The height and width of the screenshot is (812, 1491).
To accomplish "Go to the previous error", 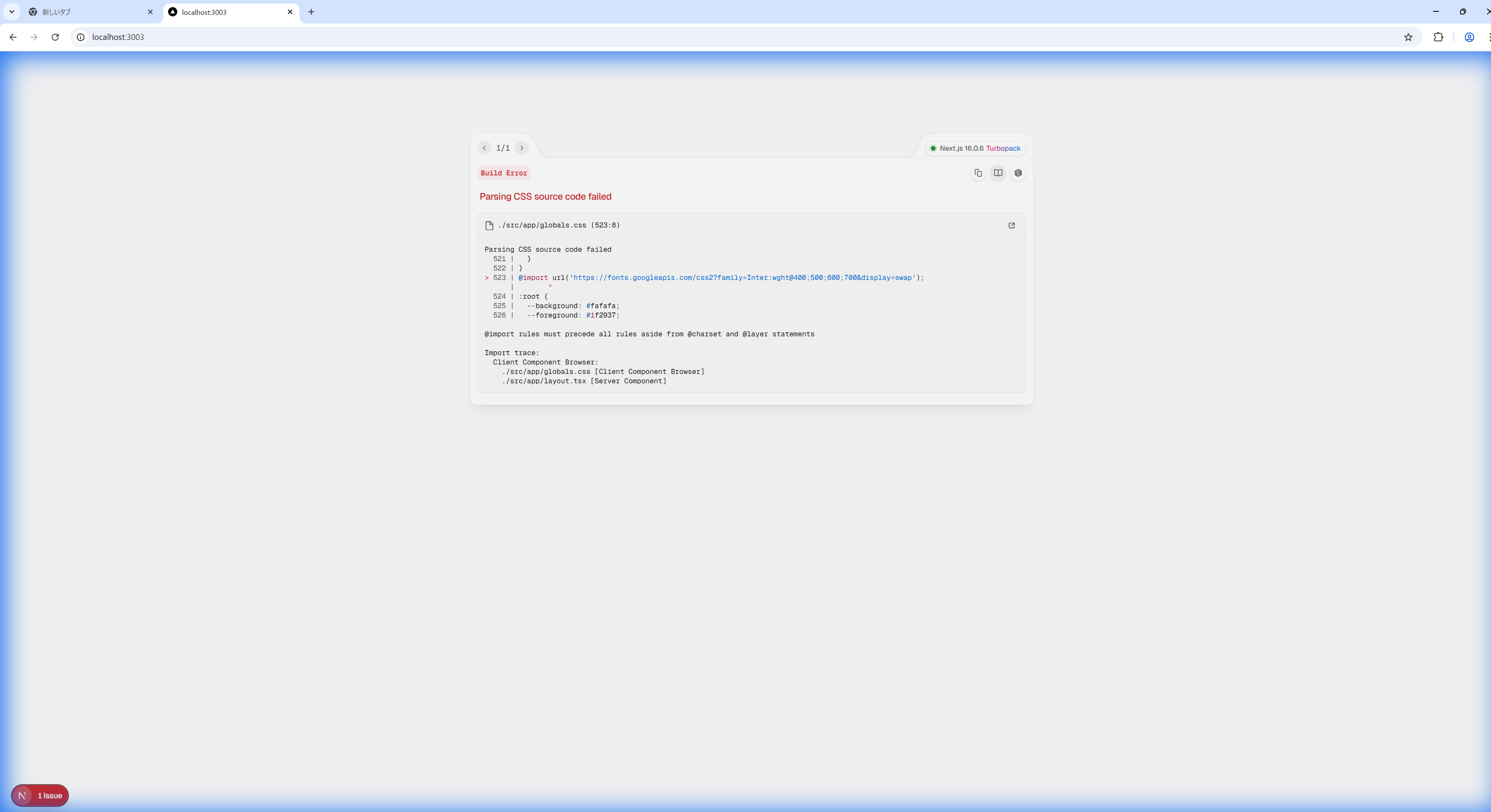I will 484,148.
